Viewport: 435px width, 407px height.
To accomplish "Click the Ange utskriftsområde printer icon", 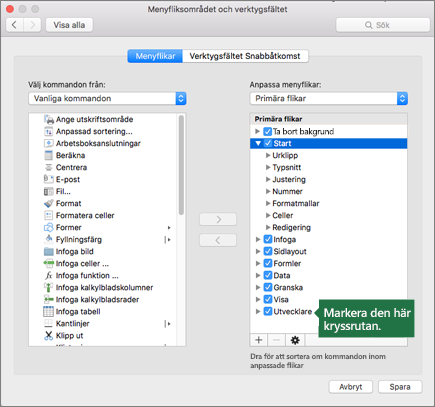I will (x=49, y=119).
